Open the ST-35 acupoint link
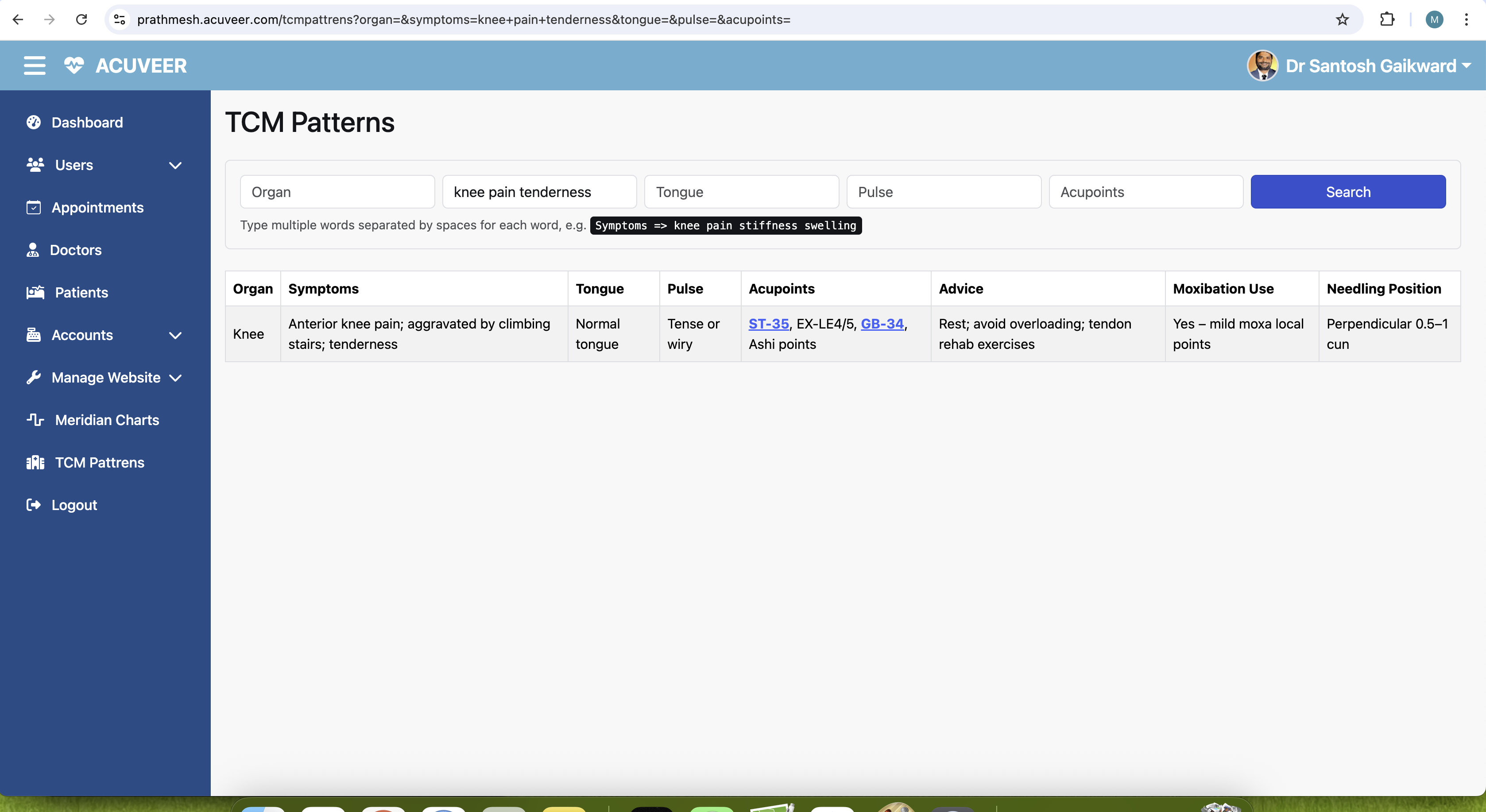The image size is (1486, 812). (768, 324)
